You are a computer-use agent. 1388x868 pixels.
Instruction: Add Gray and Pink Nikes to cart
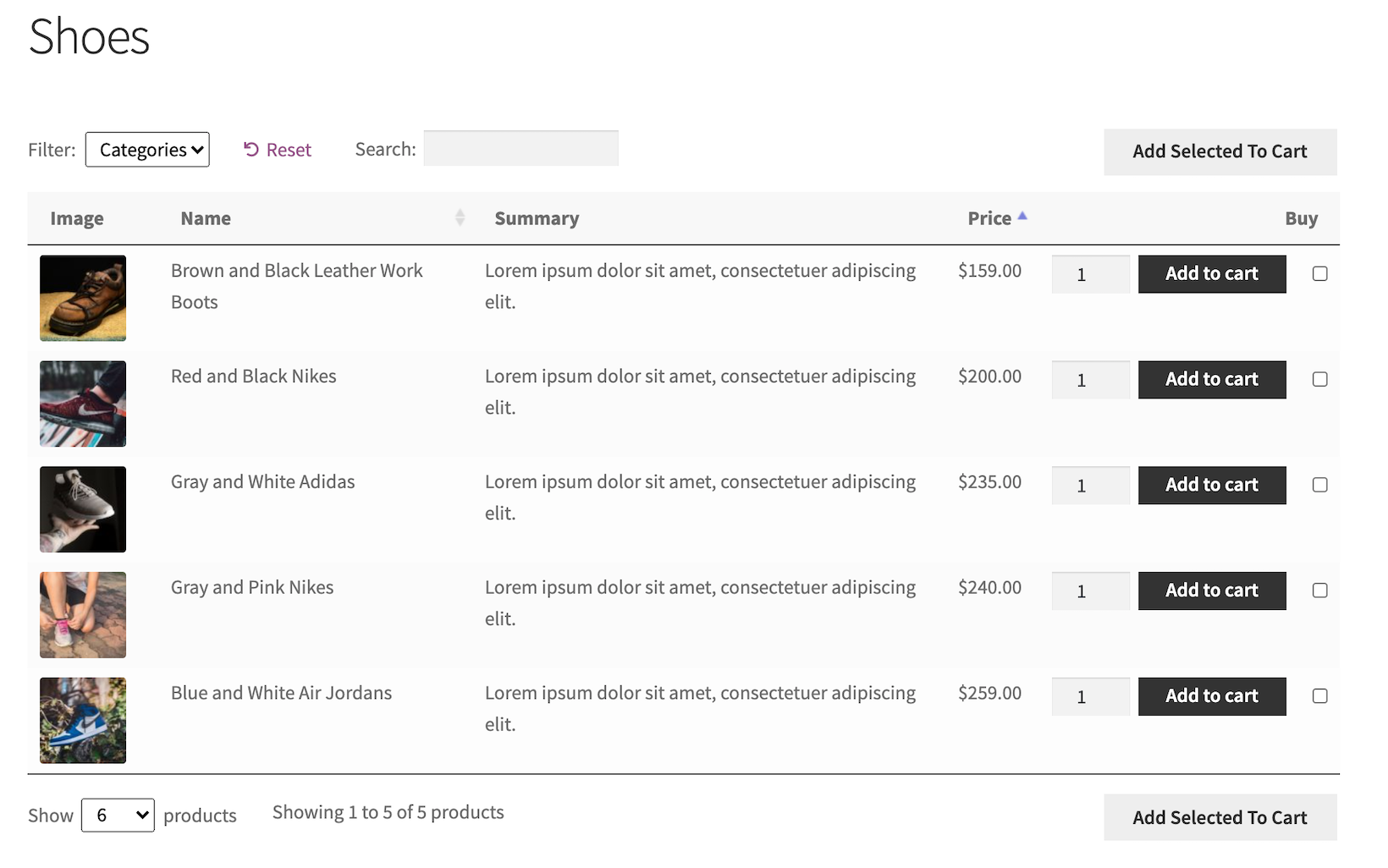1212,591
